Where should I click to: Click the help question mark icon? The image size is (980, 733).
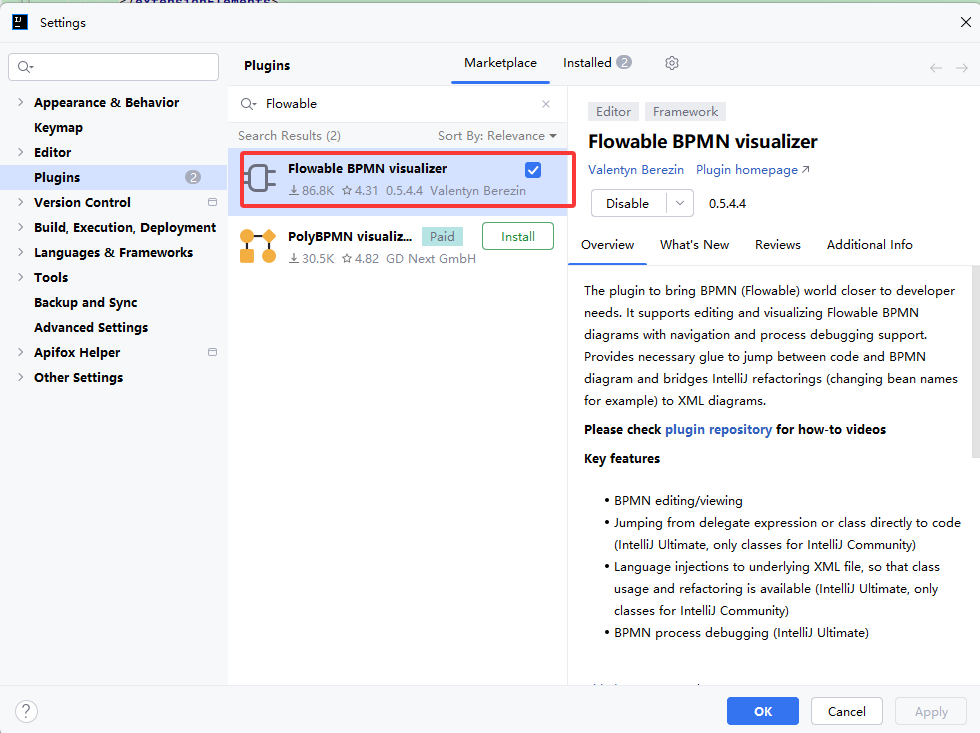[26, 711]
